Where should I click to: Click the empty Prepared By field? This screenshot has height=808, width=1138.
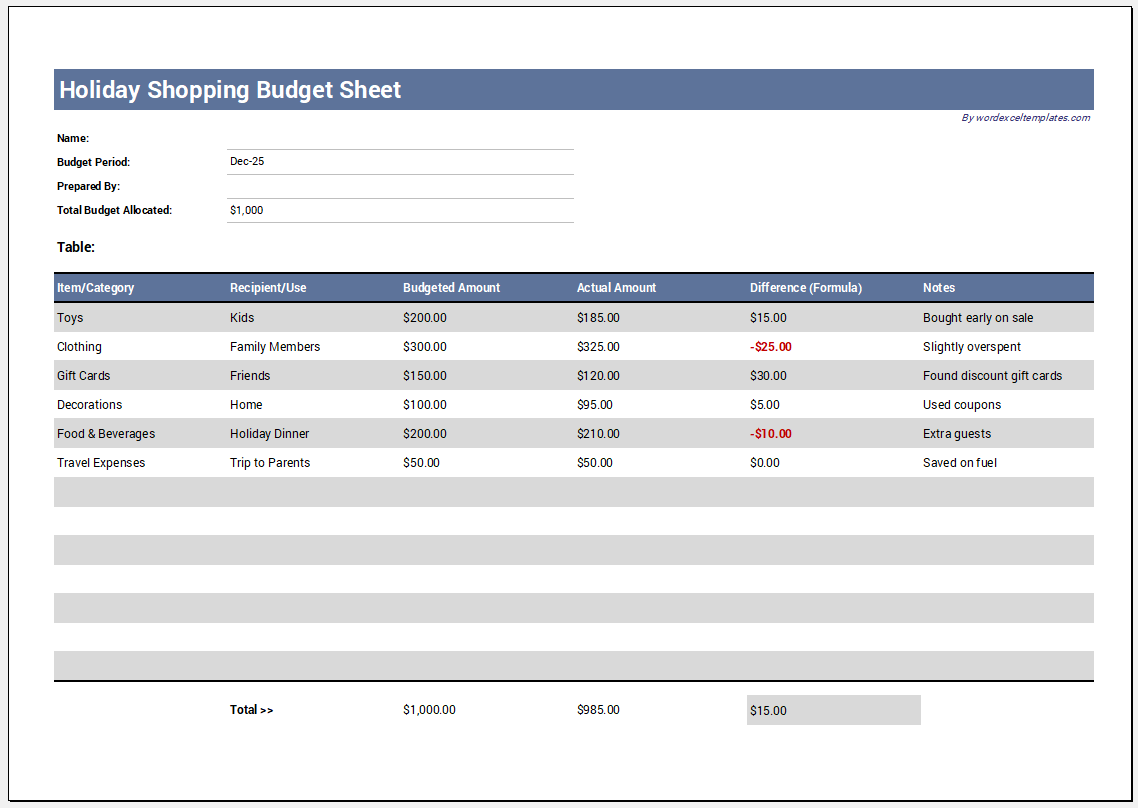coord(400,187)
